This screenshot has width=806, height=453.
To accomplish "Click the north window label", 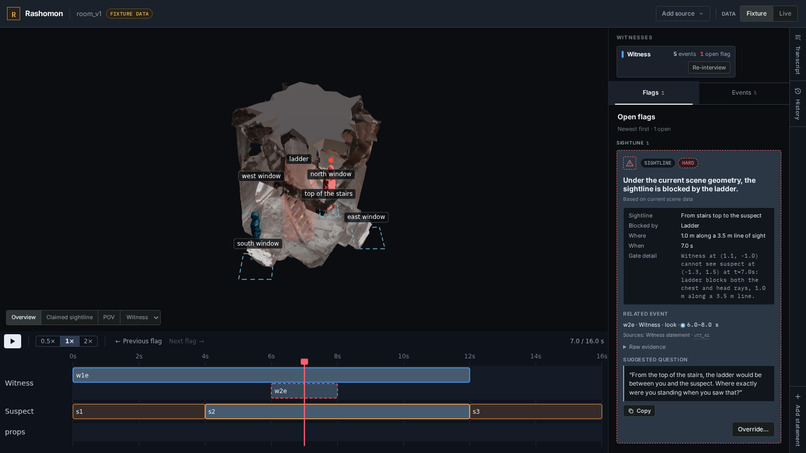I will click(331, 174).
